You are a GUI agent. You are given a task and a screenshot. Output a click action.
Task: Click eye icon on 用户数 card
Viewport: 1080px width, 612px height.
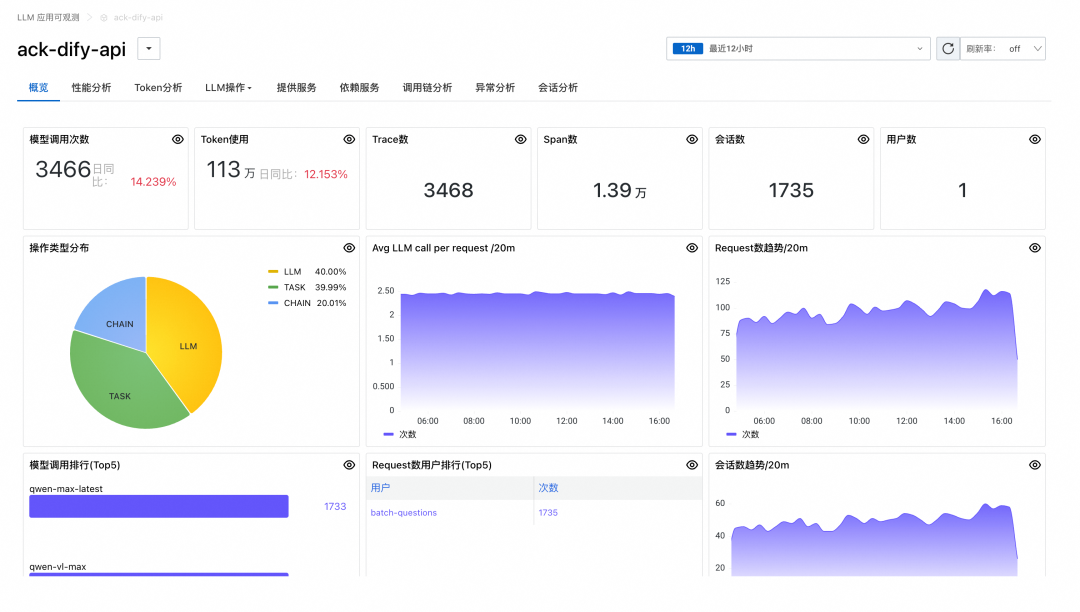(1035, 140)
